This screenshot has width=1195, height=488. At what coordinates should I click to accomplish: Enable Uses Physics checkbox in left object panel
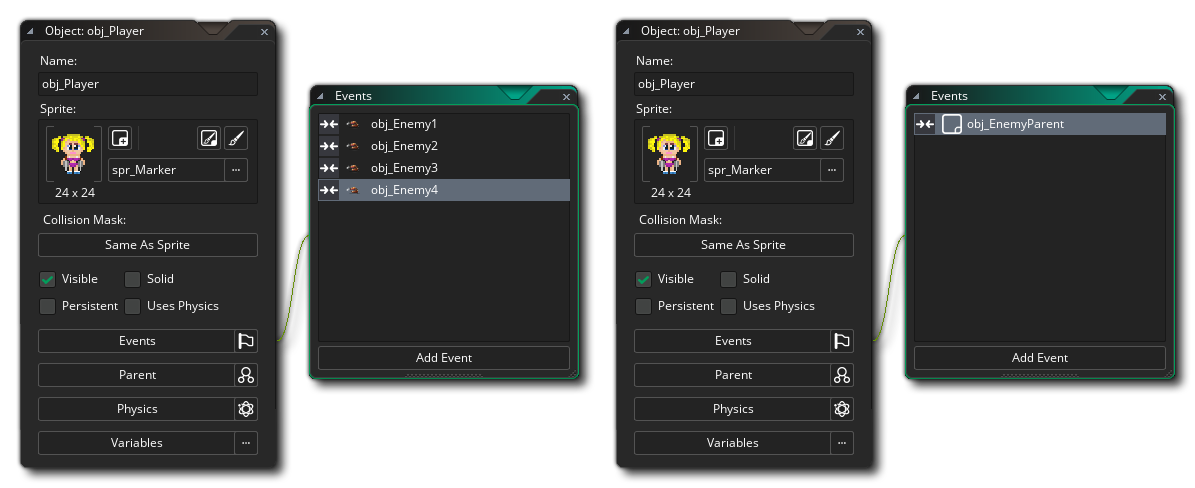[133, 306]
